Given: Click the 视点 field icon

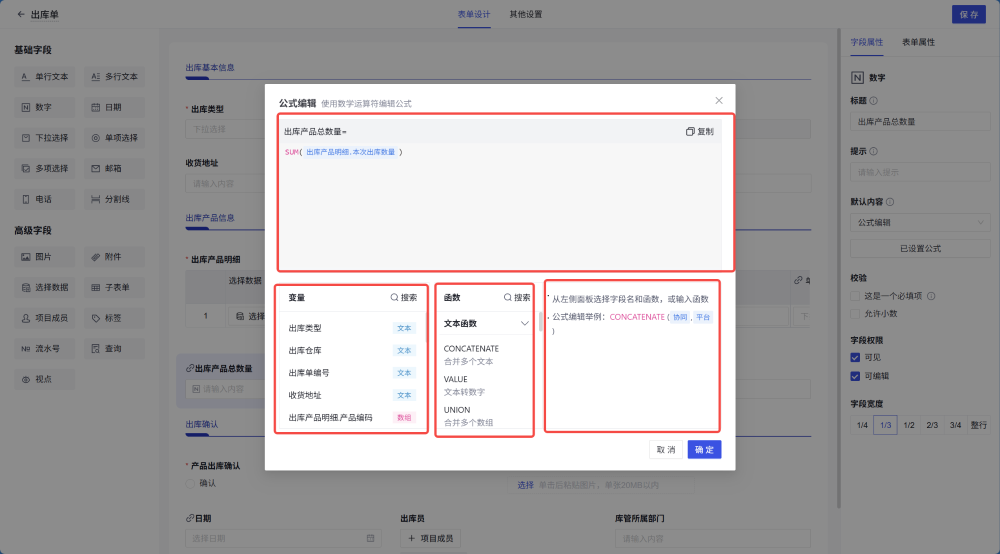Looking at the screenshot, I should [x=26, y=380].
